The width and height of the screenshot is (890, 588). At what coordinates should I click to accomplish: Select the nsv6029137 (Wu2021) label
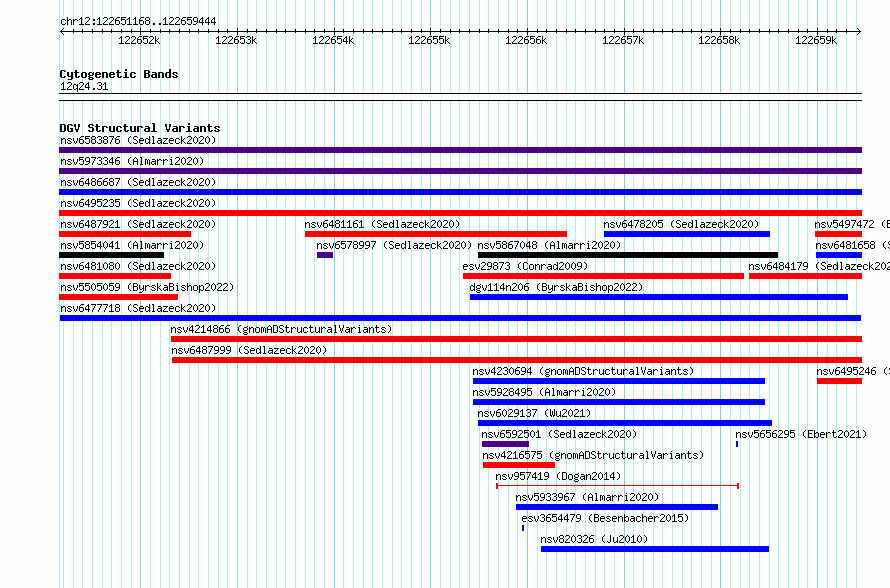tap(534, 413)
